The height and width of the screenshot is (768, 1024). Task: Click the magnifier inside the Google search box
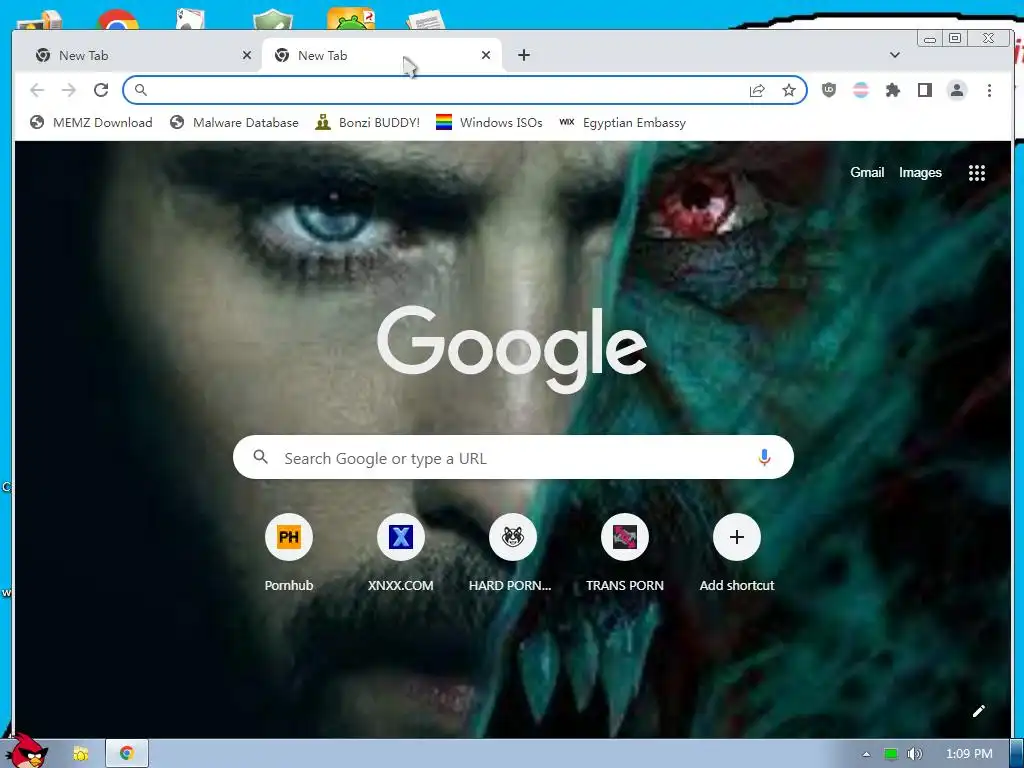[x=261, y=457]
